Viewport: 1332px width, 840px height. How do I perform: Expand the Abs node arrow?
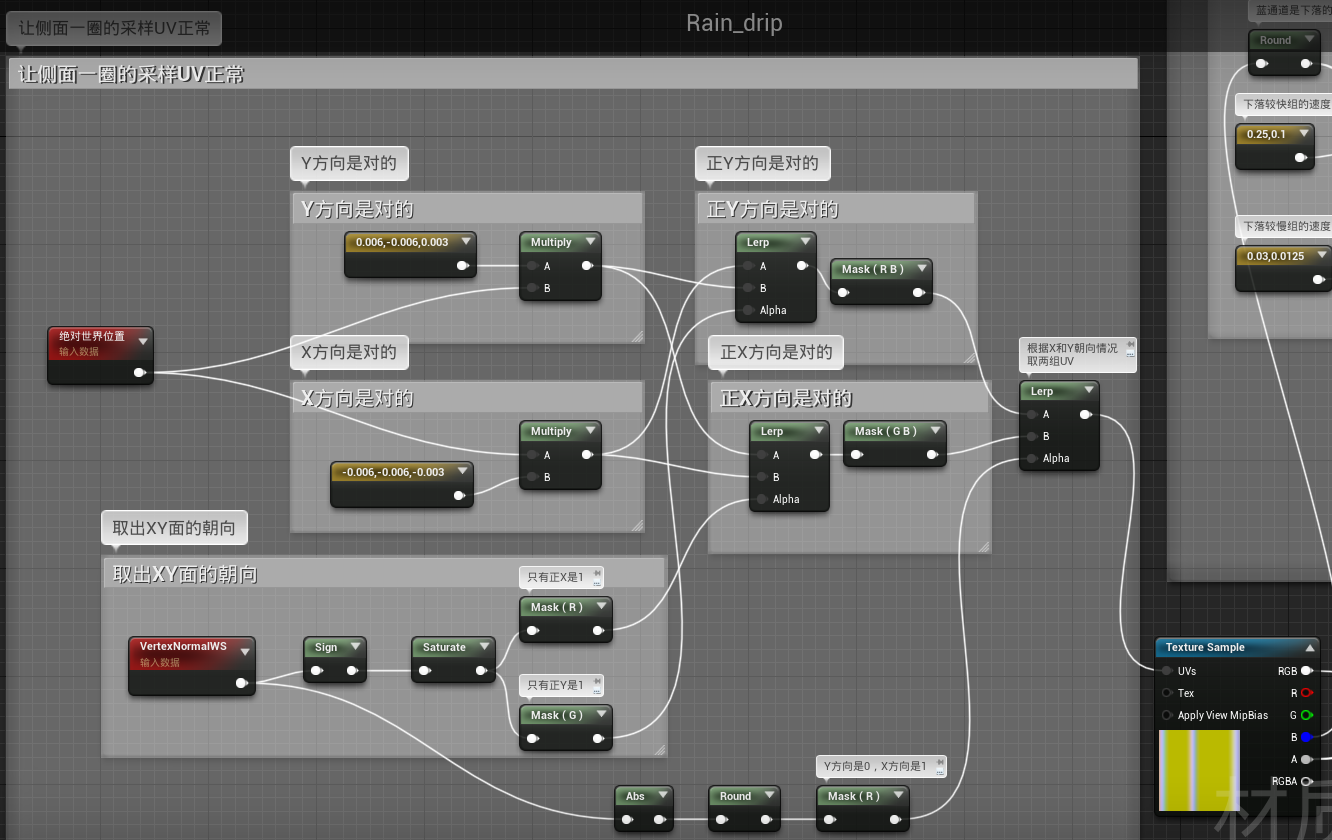(663, 795)
